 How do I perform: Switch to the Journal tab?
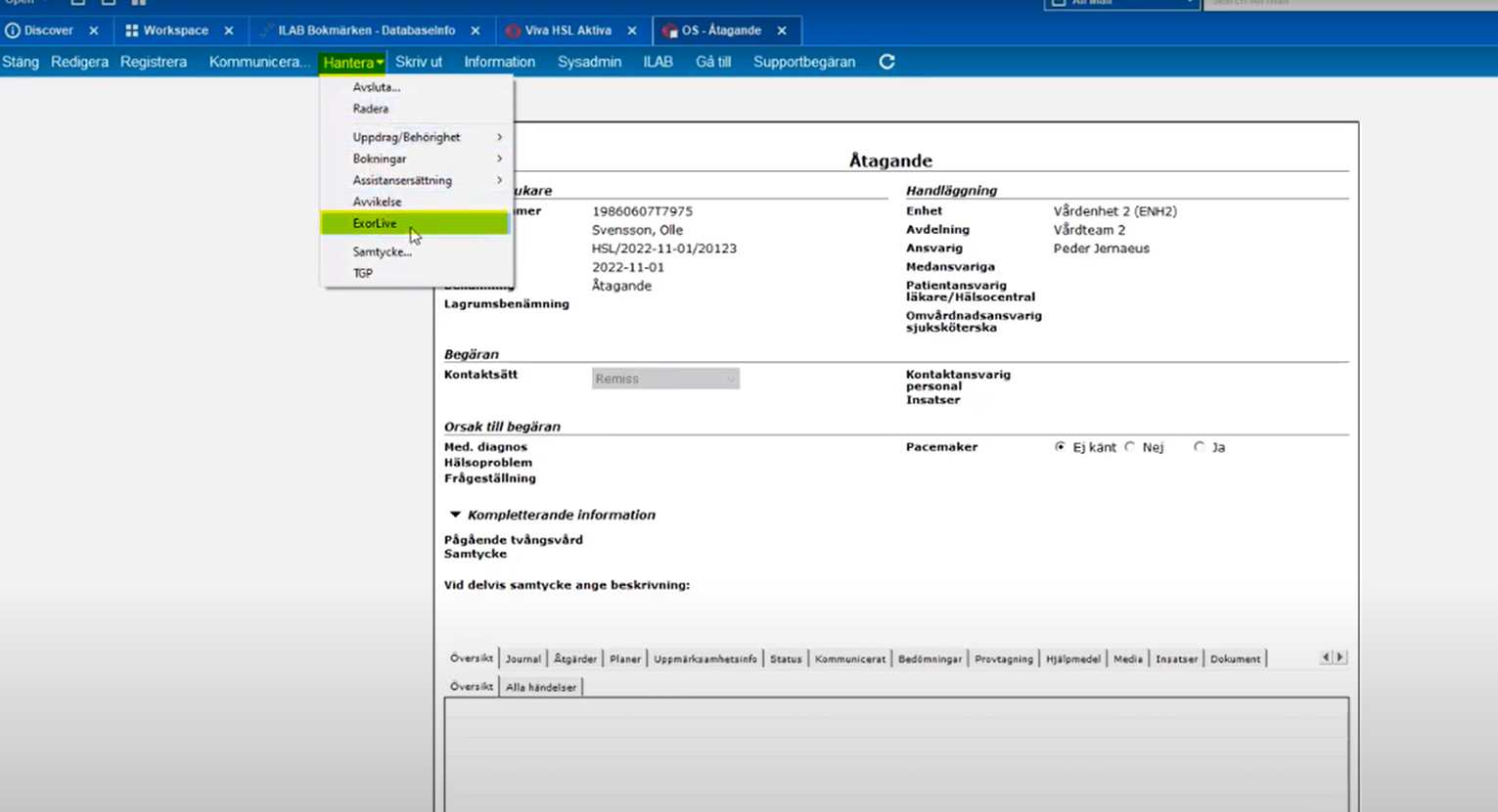pos(522,658)
